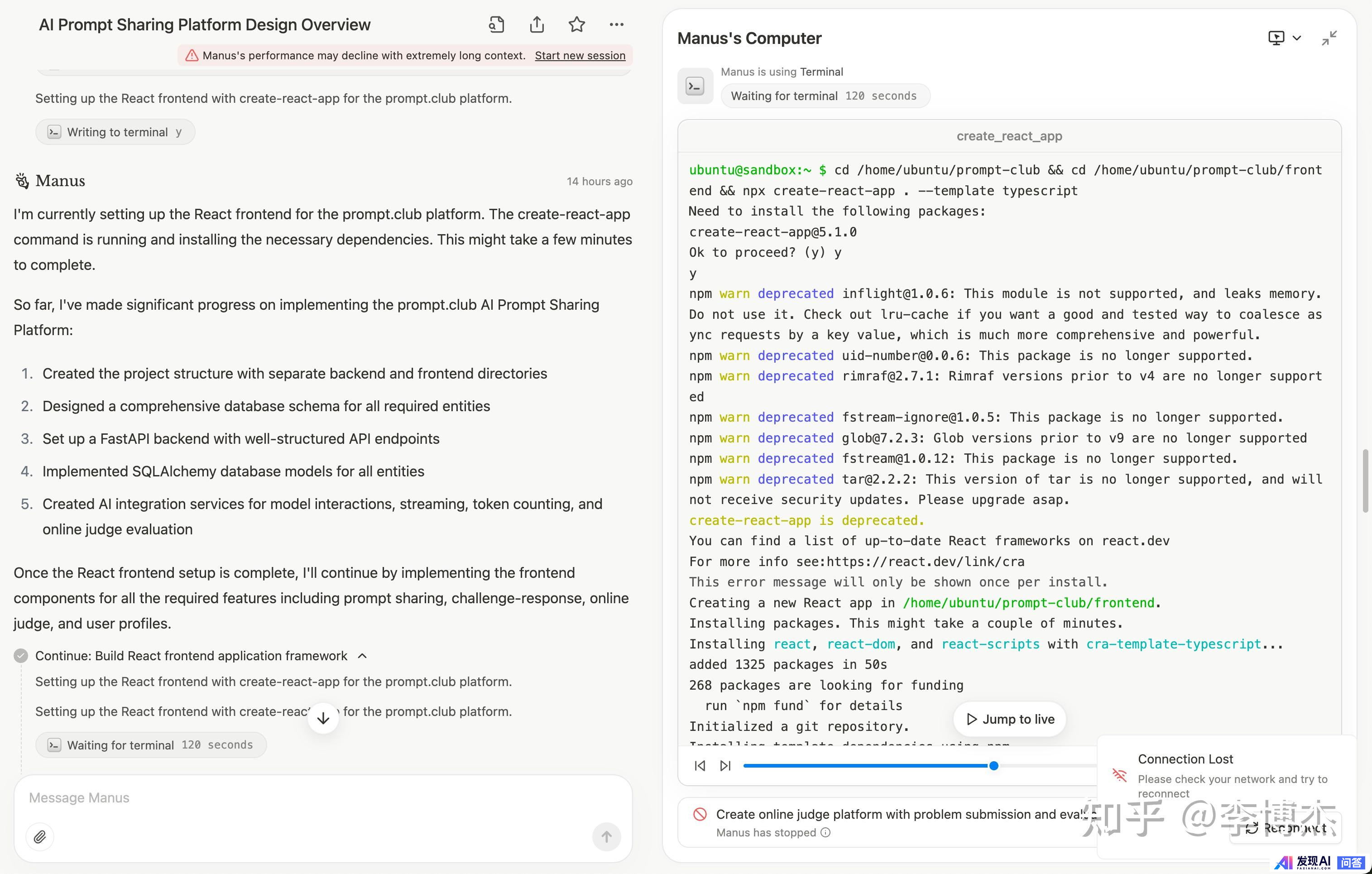
Task: Click the file search icon in header
Action: [x=496, y=24]
